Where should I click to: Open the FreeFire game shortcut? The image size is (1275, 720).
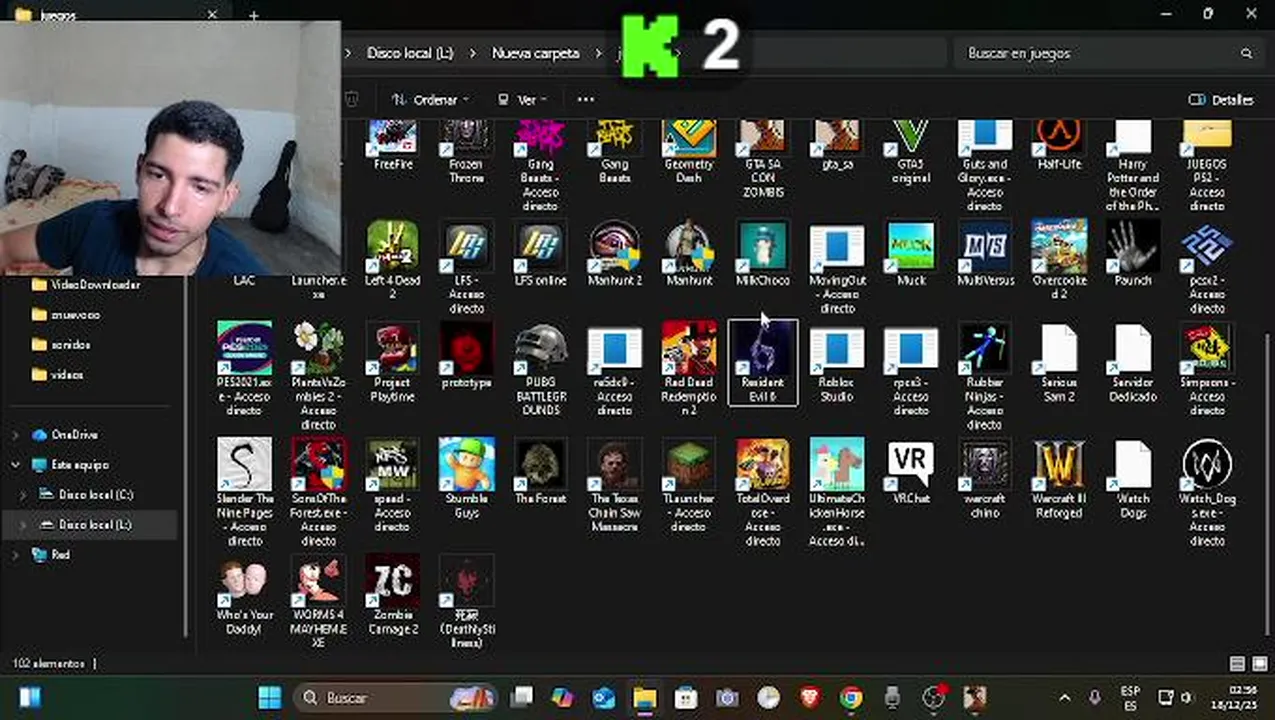pyautogui.click(x=392, y=145)
